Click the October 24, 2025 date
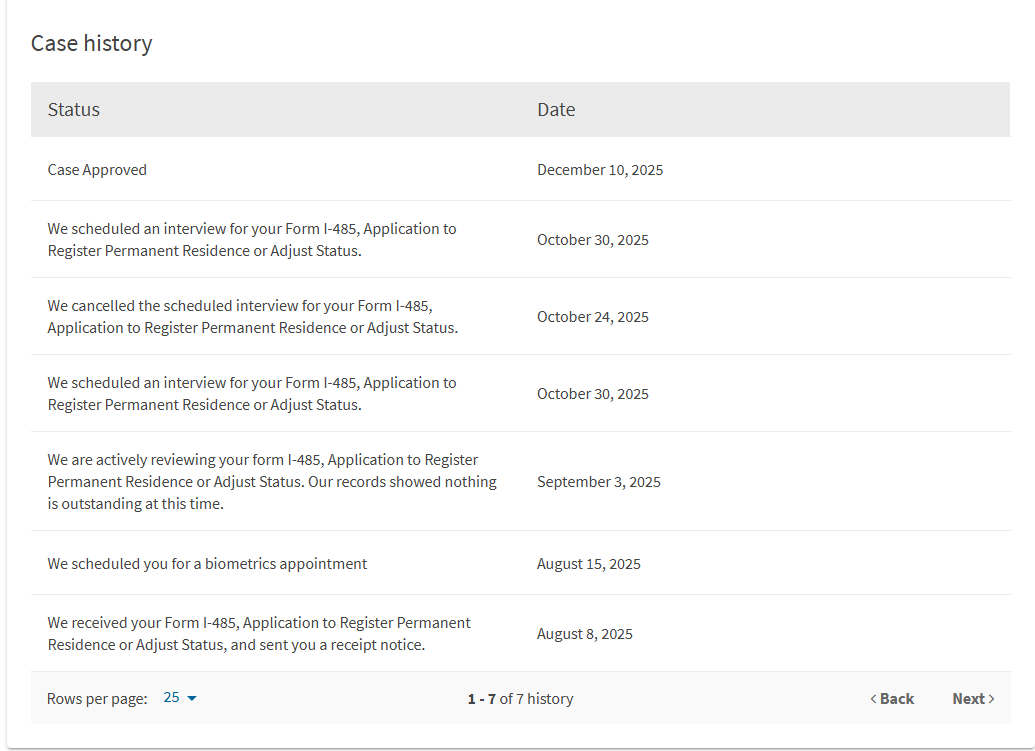The width and height of the screenshot is (1035, 751). click(593, 317)
